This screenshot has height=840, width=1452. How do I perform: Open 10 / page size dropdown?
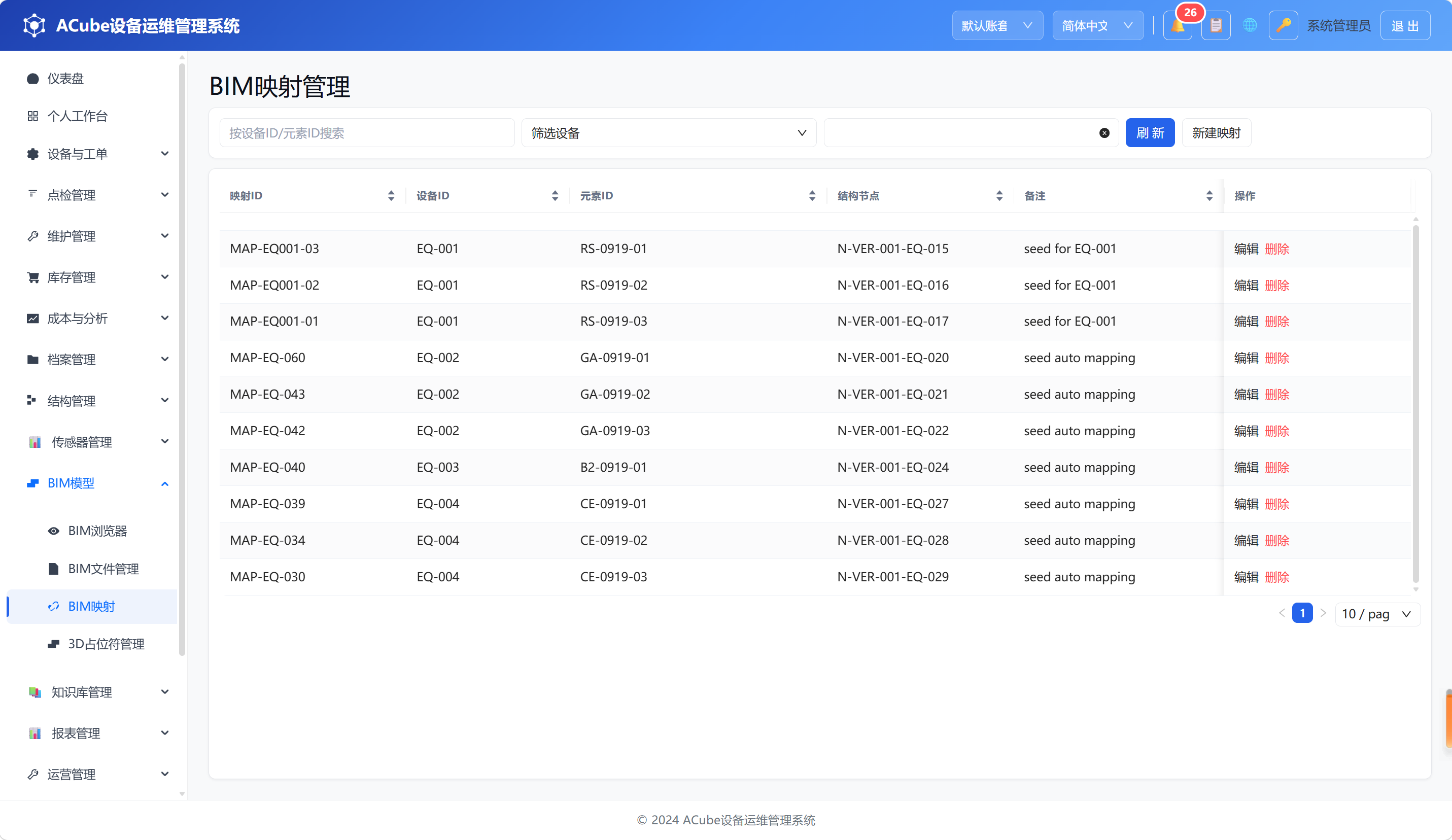coord(1377,614)
